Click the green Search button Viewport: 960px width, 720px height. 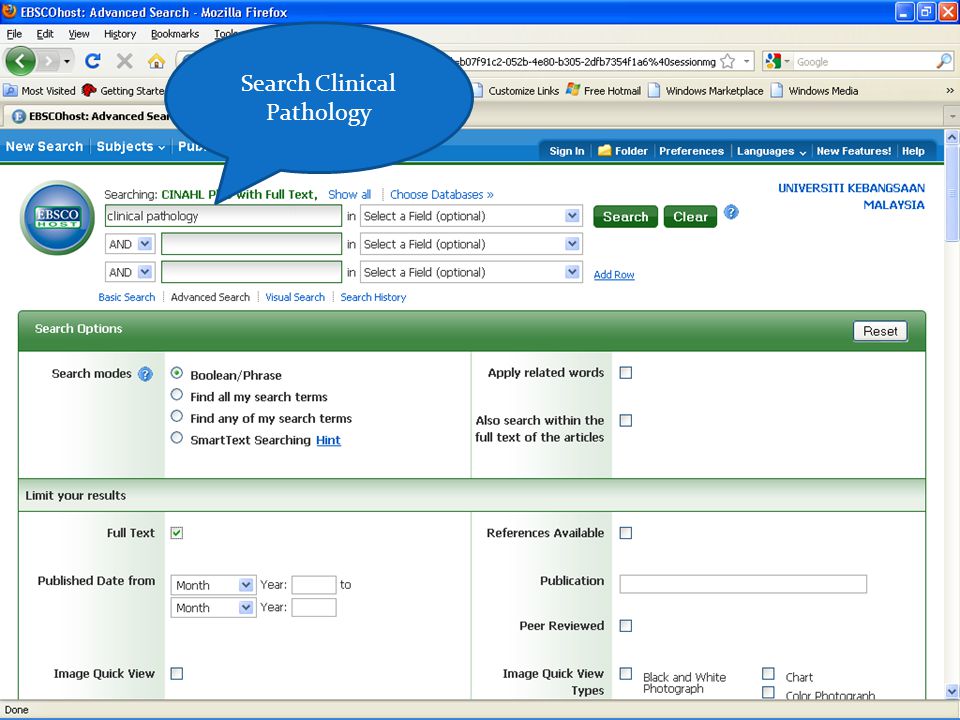pos(625,217)
